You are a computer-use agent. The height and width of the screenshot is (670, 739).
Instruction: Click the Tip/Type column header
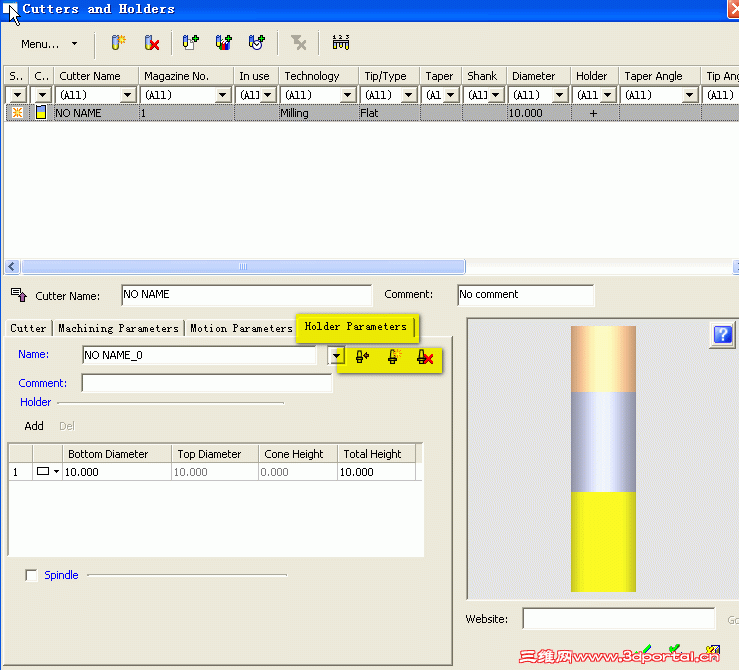click(x=389, y=76)
